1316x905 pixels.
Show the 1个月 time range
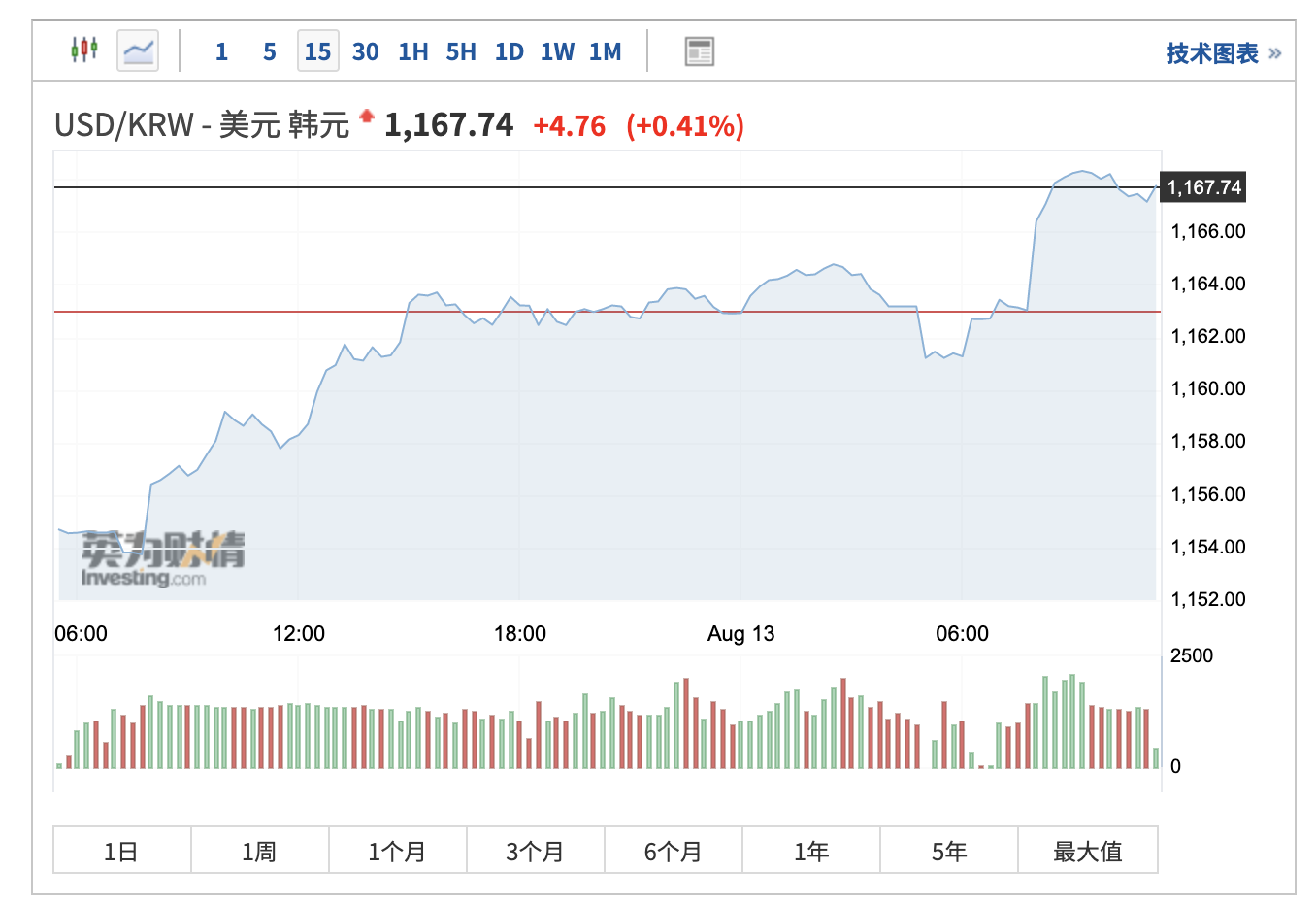(x=397, y=852)
